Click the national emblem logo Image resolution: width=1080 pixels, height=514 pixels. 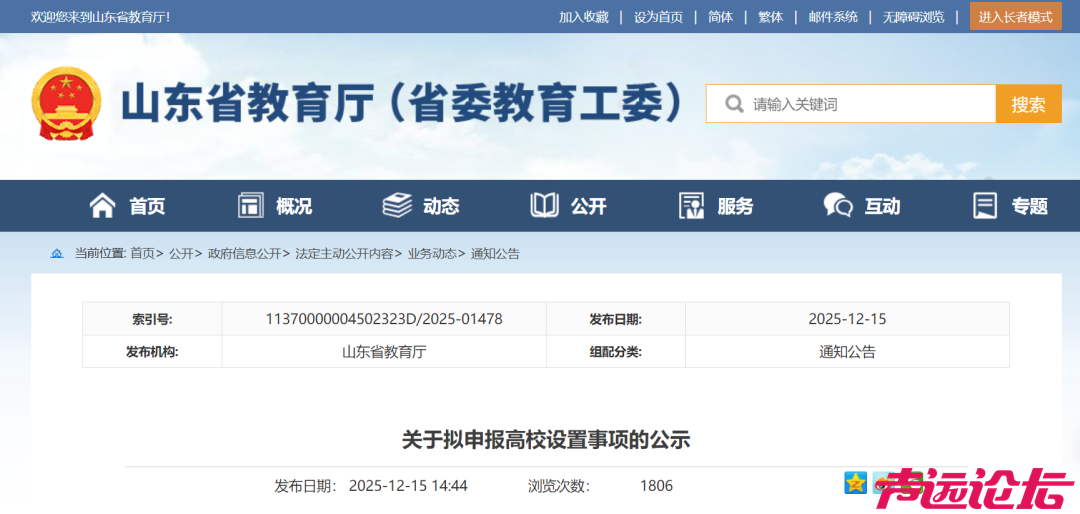[66, 103]
